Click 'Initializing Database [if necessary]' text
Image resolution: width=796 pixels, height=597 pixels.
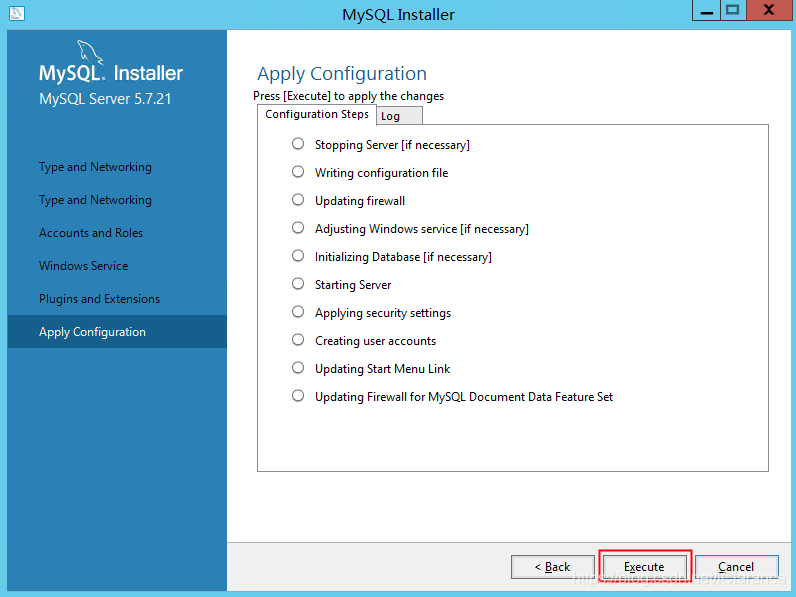coord(403,257)
